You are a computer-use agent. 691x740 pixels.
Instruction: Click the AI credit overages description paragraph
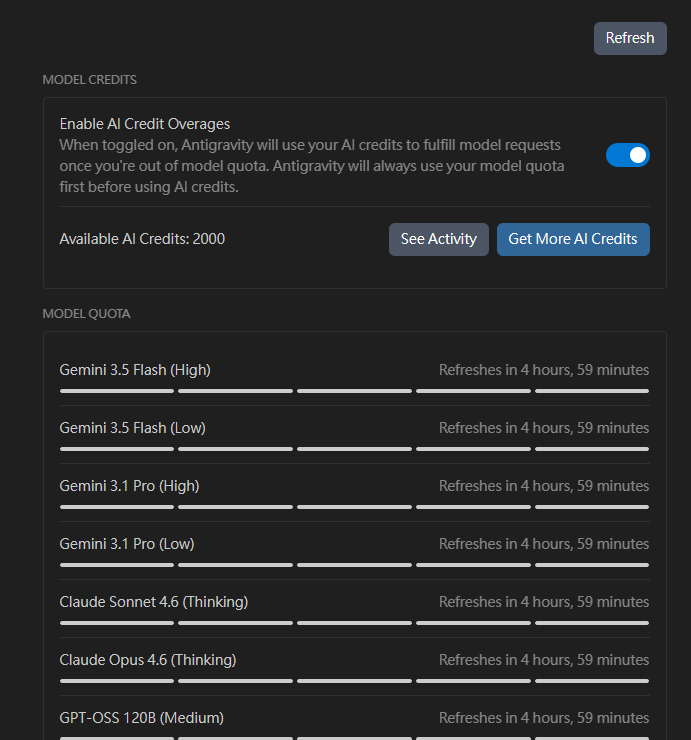click(312, 166)
